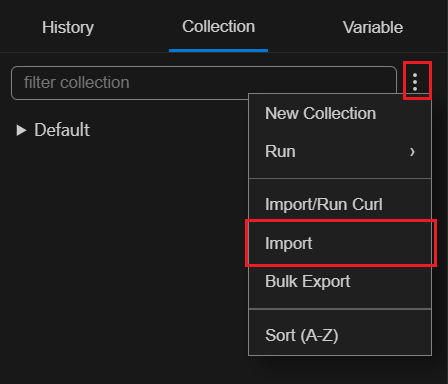Select the Default collection name
Viewport: 448px width, 384px height.
click(x=62, y=130)
